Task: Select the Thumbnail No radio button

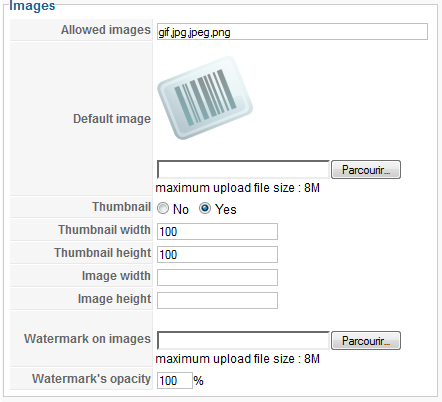Action: click(x=163, y=209)
